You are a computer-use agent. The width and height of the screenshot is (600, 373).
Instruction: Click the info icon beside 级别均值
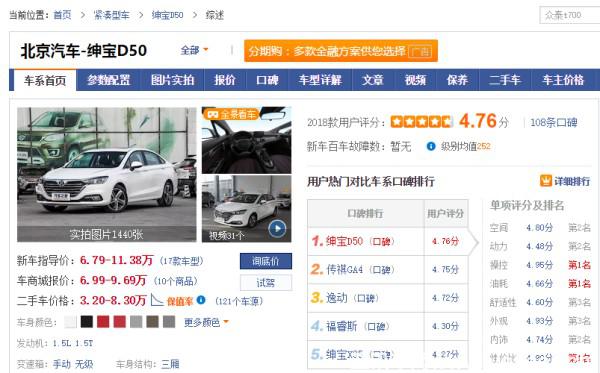431,146
